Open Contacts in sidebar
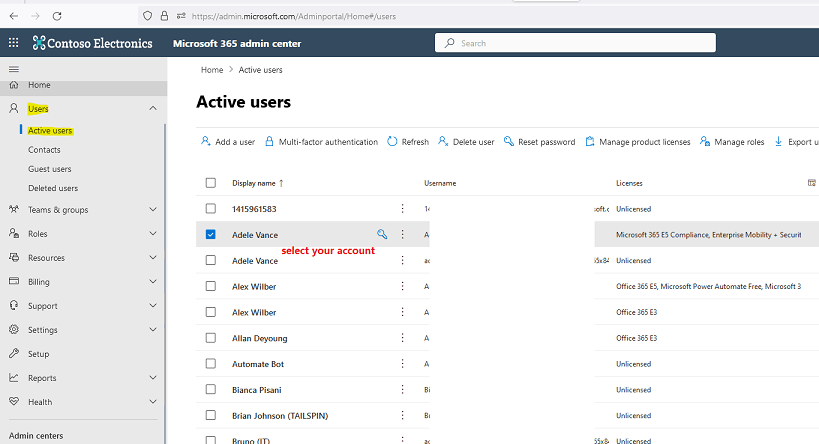This screenshot has height=444, width=819. pos(44,150)
